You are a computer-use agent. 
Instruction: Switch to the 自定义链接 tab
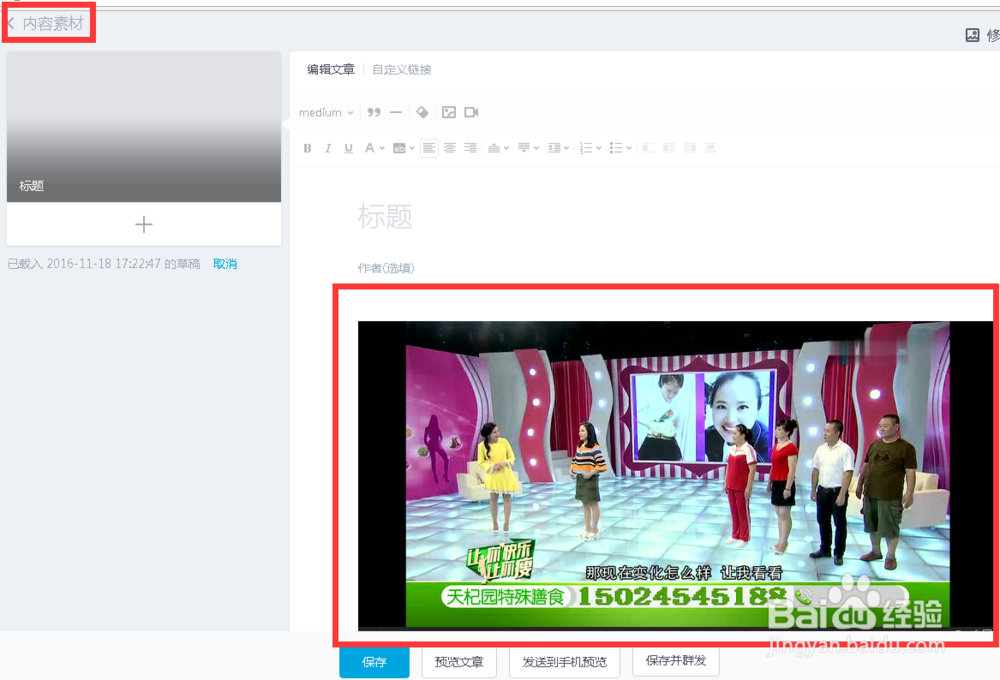coord(402,70)
